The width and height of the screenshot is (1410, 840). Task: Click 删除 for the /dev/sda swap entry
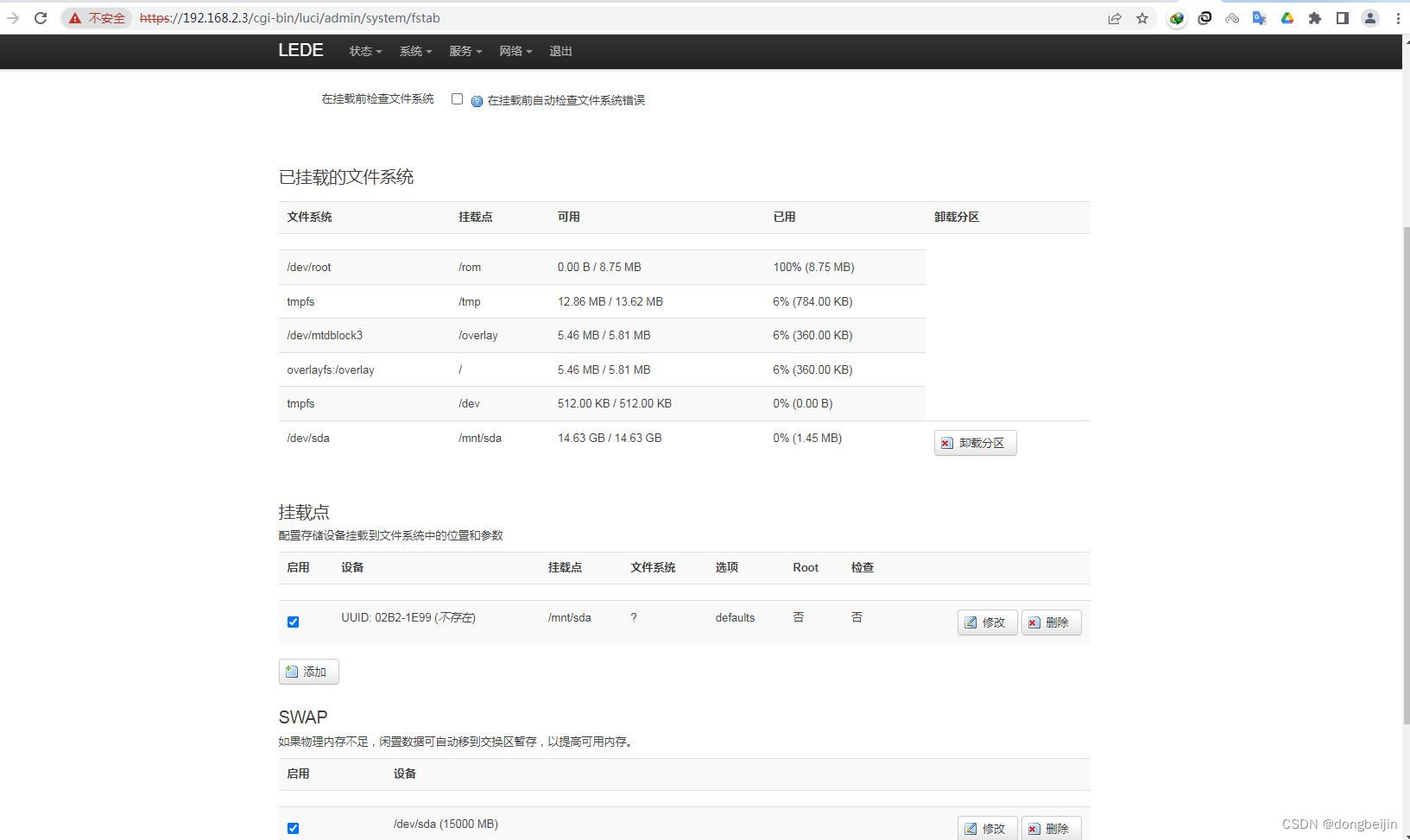point(1051,828)
